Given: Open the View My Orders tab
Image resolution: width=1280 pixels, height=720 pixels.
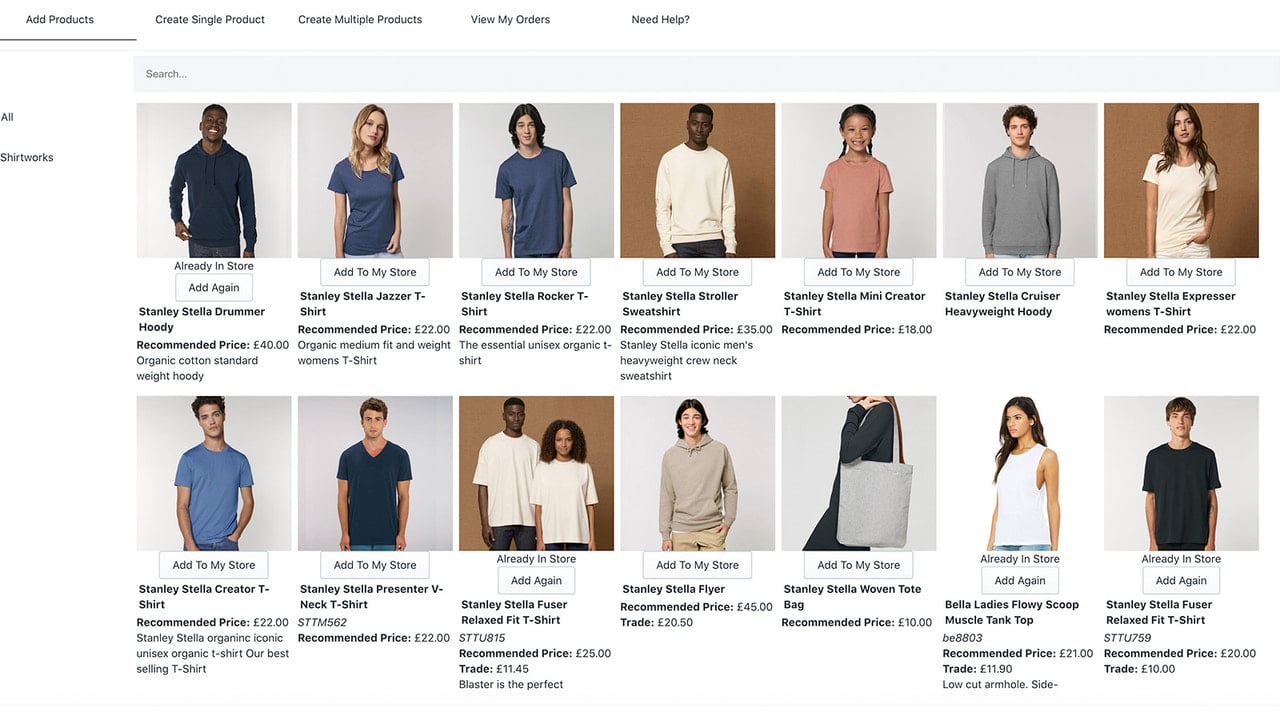Looking at the screenshot, I should click(x=510, y=19).
